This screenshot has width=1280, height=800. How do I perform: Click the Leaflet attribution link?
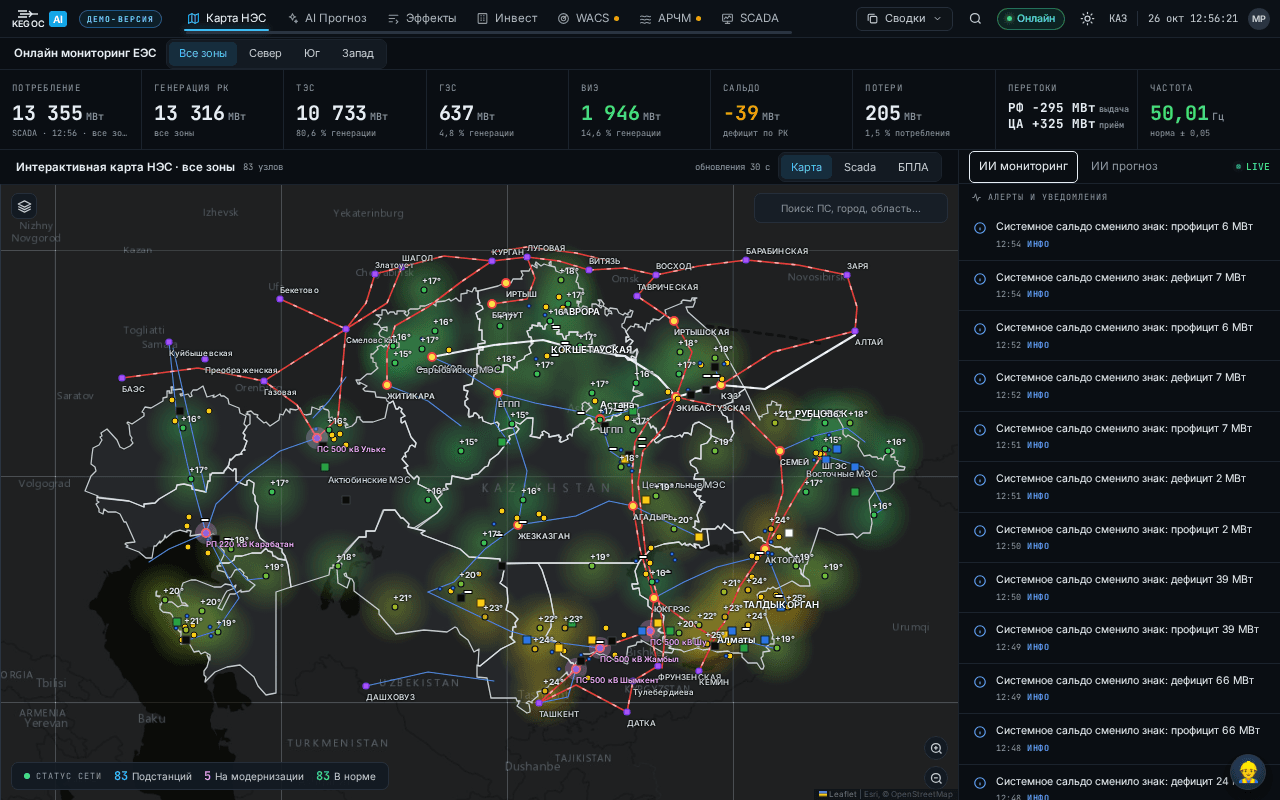click(838, 794)
